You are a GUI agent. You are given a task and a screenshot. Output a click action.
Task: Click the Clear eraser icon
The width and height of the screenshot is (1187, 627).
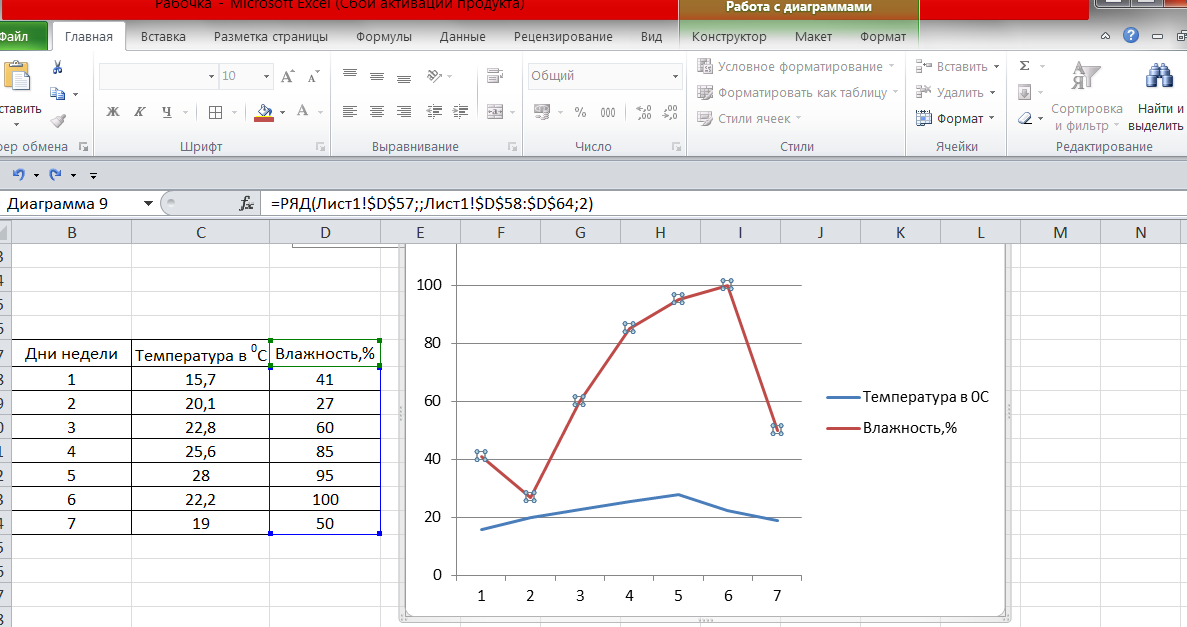coord(1024,119)
